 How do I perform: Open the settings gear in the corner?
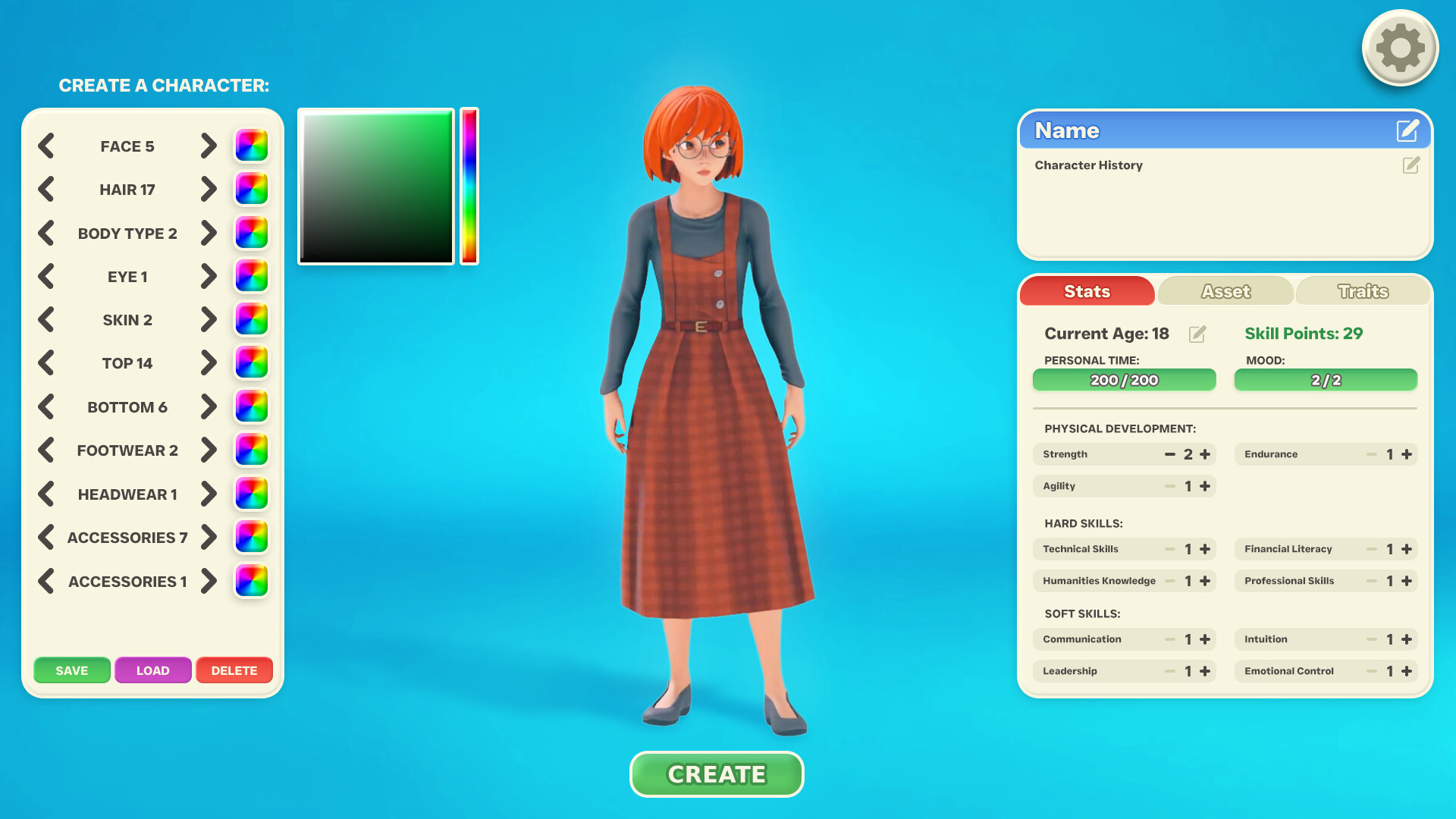click(1400, 47)
